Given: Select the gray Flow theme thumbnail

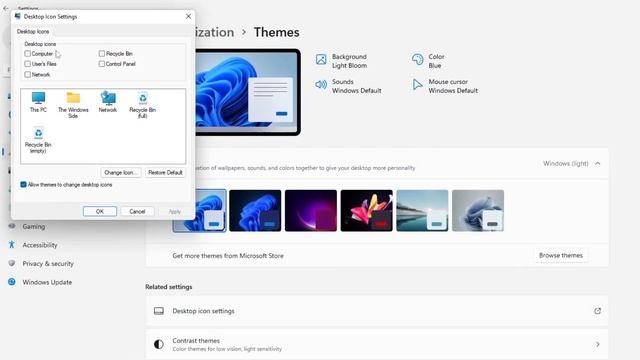Looking at the screenshot, I should [478, 211].
